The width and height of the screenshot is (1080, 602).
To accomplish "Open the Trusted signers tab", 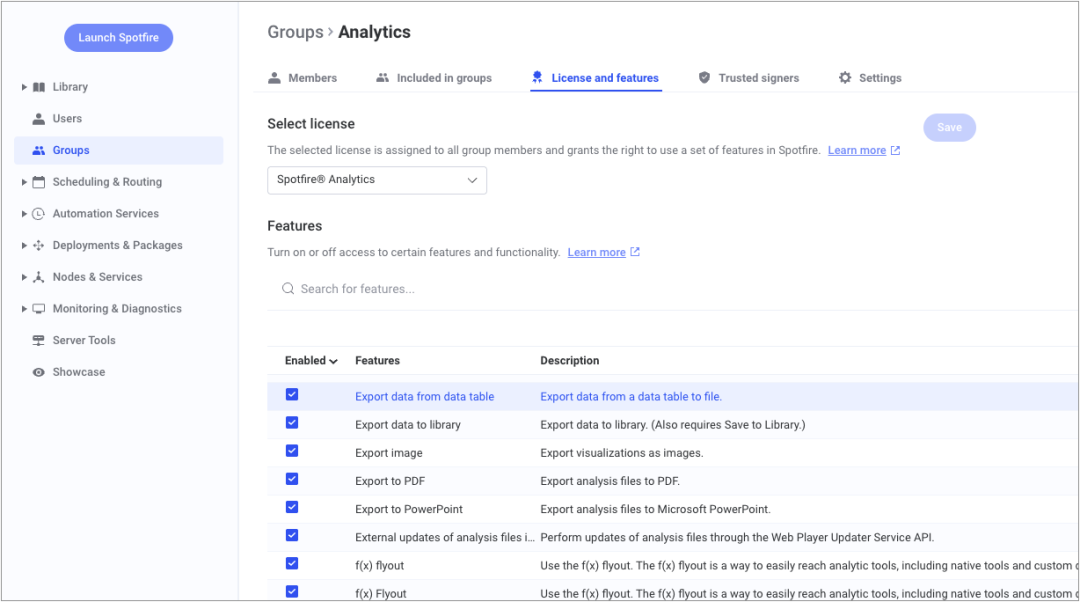I will 749,78.
